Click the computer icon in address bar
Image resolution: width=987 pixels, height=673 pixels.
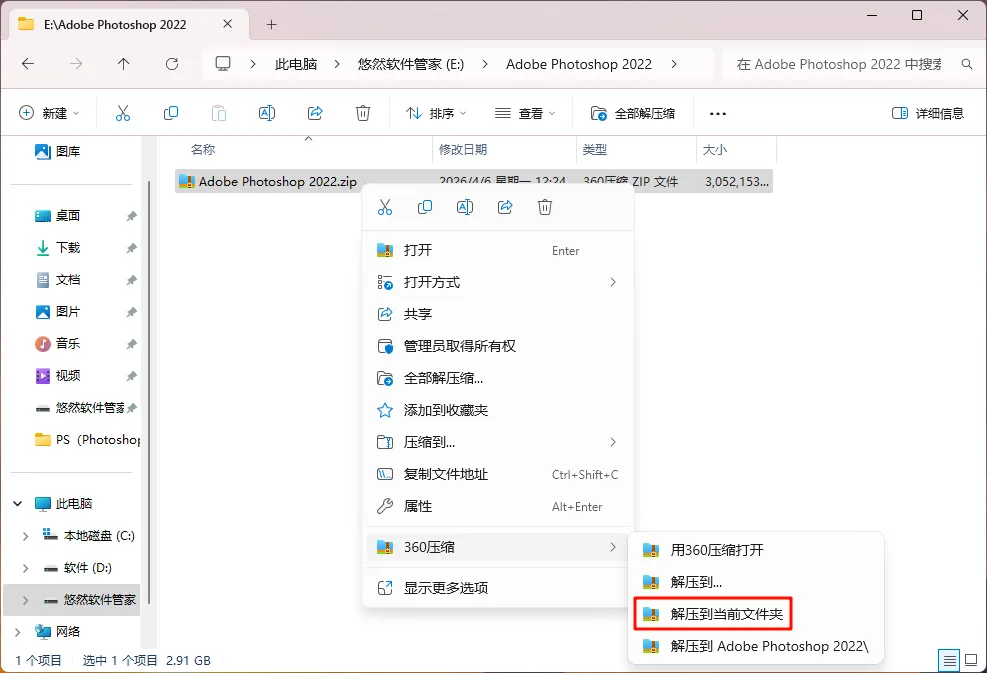pyautogui.click(x=223, y=64)
